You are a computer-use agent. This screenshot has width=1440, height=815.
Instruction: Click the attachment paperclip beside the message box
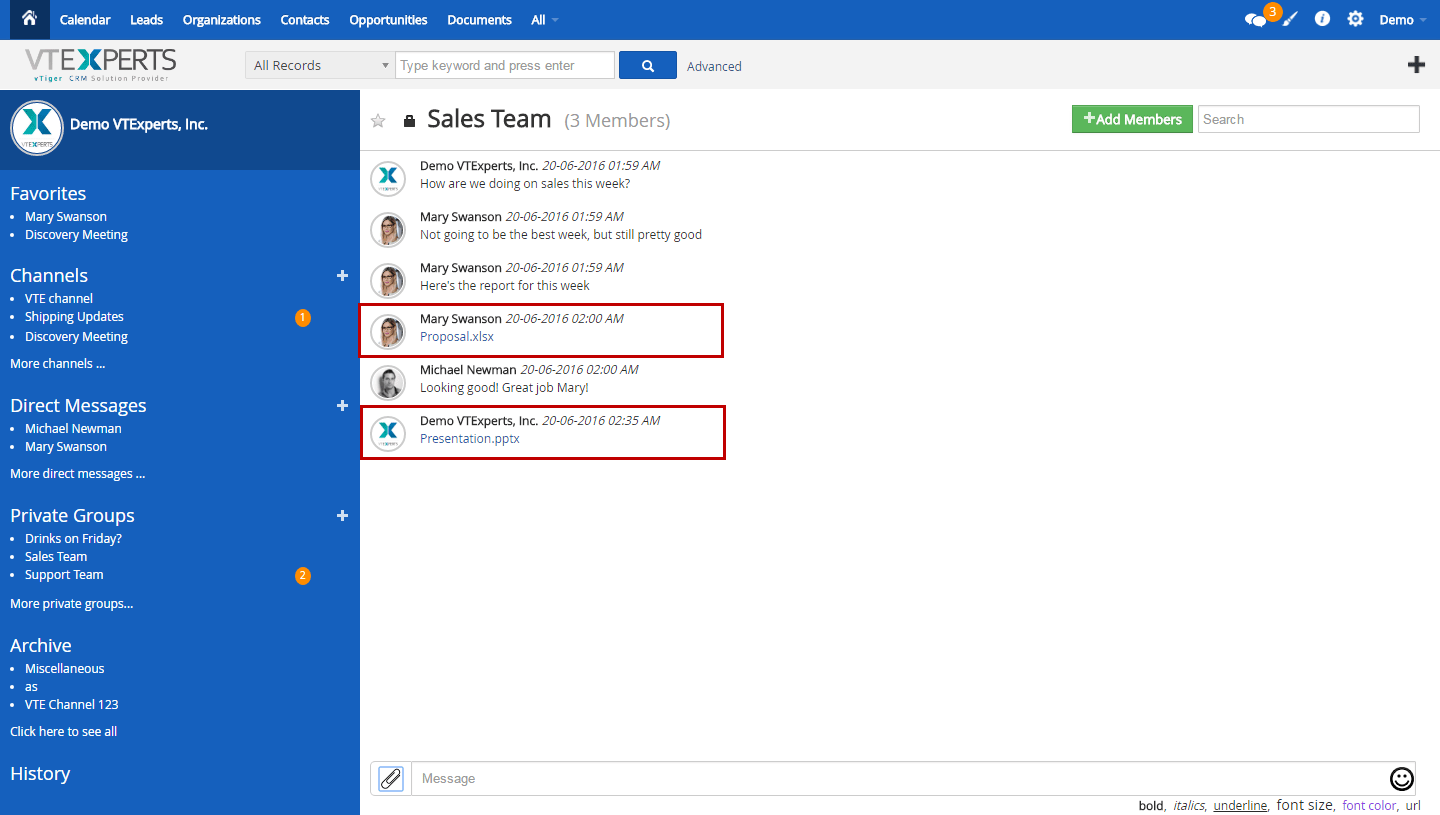click(x=390, y=778)
